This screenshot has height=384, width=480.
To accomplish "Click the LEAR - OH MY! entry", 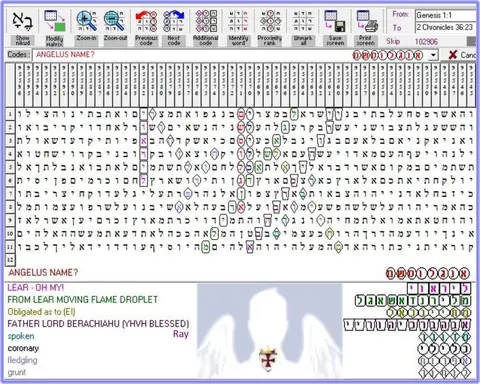I will pyautogui.click(x=36, y=287).
